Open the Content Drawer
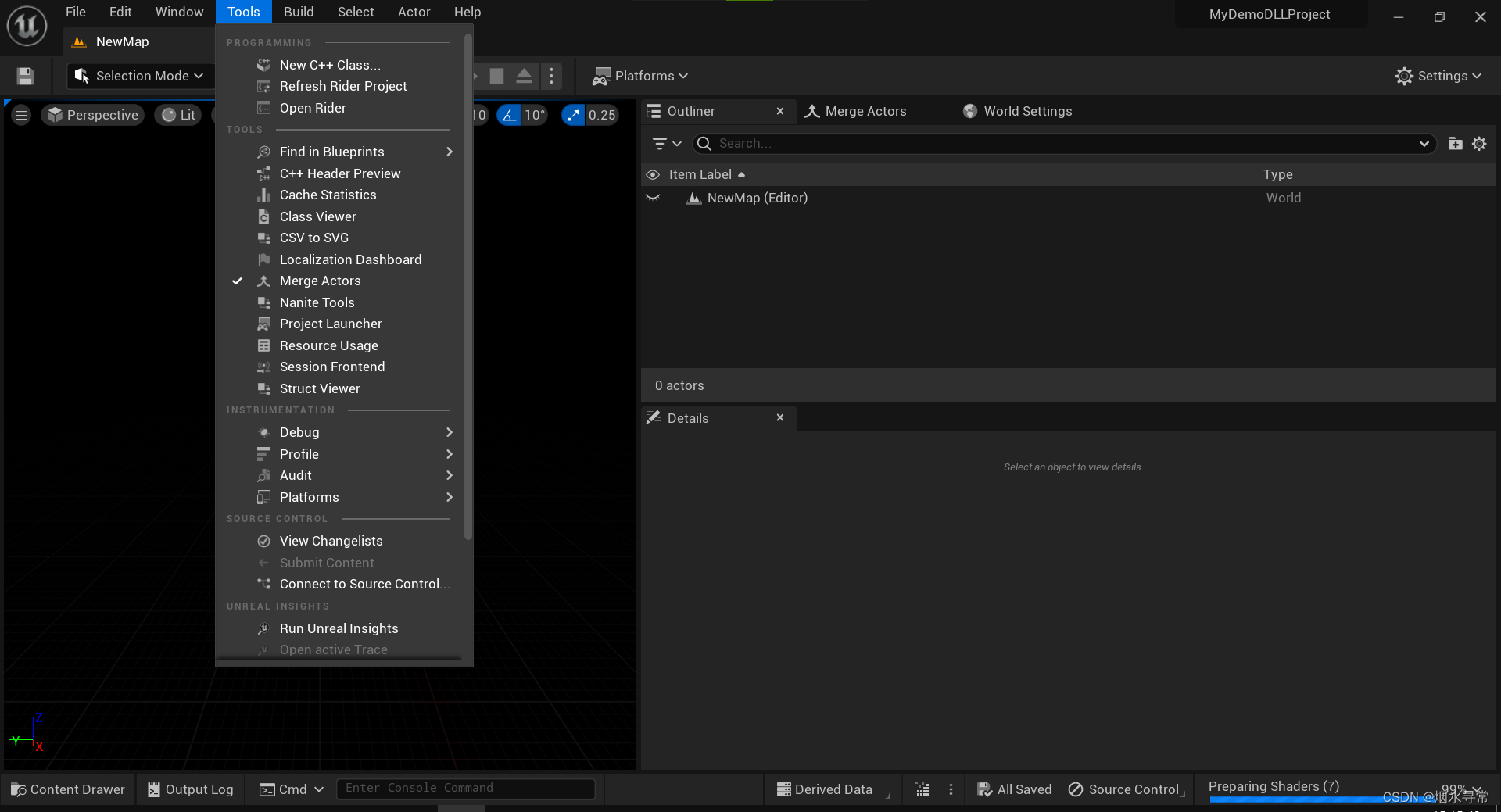The height and width of the screenshot is (812, 1501). 68,789
